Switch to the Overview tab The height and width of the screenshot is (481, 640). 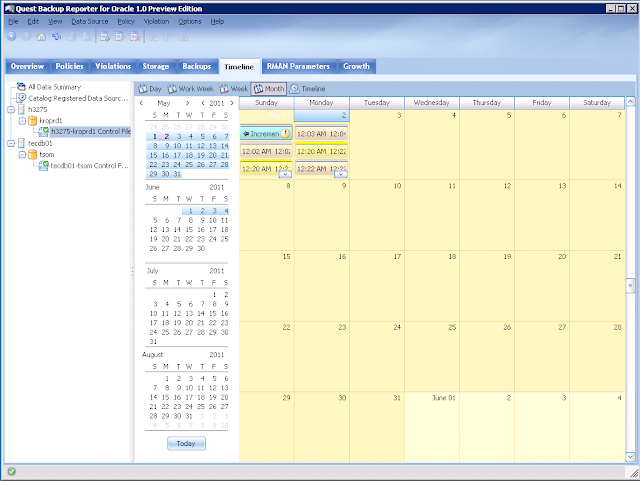pos(27,66)
